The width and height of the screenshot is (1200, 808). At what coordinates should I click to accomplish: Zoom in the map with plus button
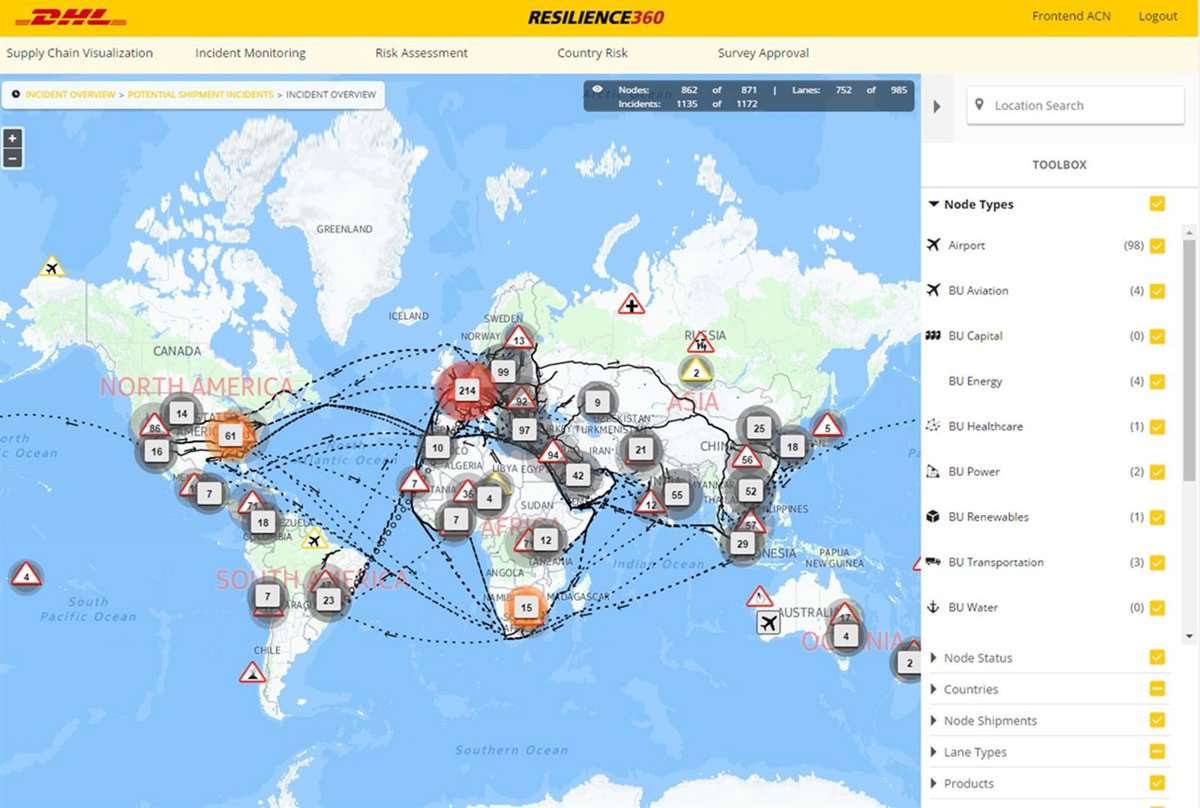click(x=12, y=139)
